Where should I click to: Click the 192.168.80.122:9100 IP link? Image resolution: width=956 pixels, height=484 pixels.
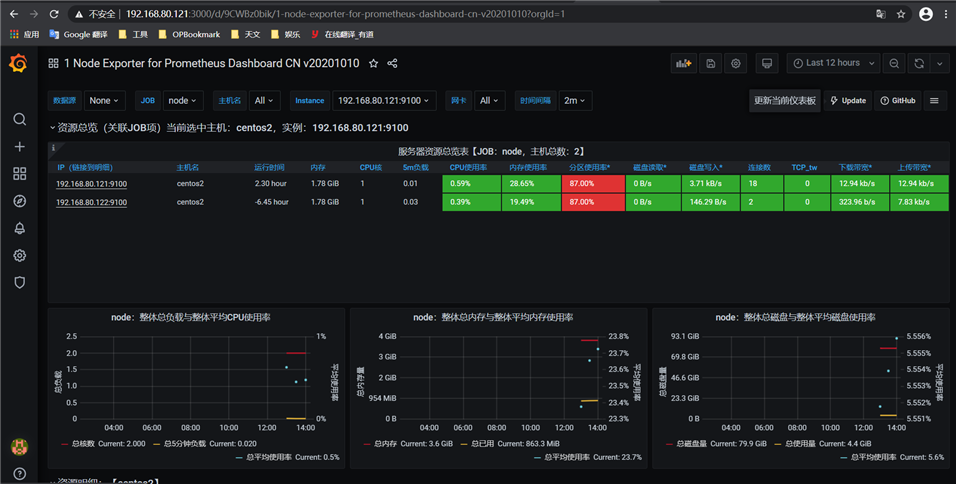[91, 202]
